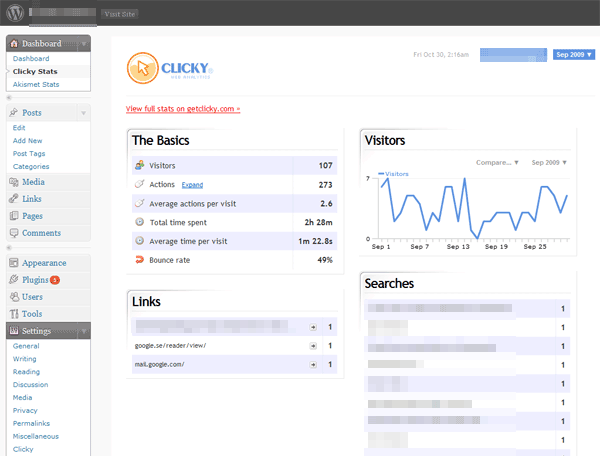600x456 pixels.
Task: Open Add New under Posts
Action: pos(28,141)
